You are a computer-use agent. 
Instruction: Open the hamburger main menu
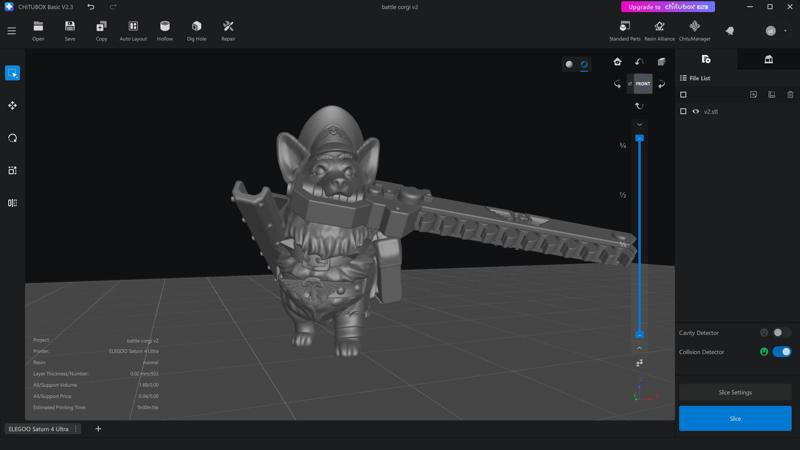tap(11, 31)
